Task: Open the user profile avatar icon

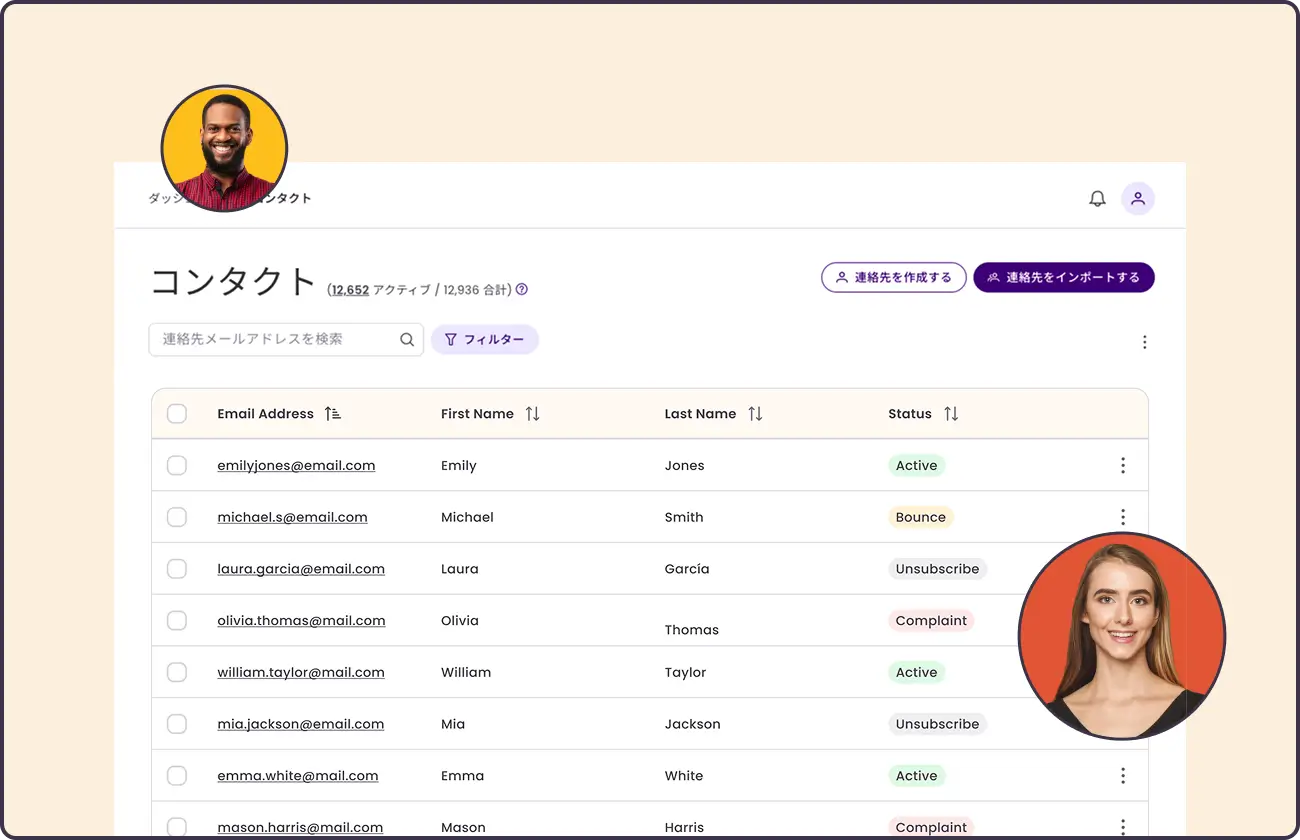Action: [1137, 199]
